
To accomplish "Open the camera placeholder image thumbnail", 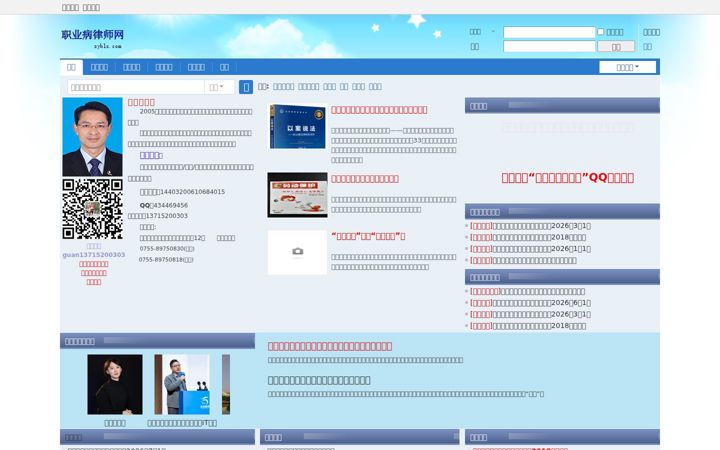I will tap(297, 252).
